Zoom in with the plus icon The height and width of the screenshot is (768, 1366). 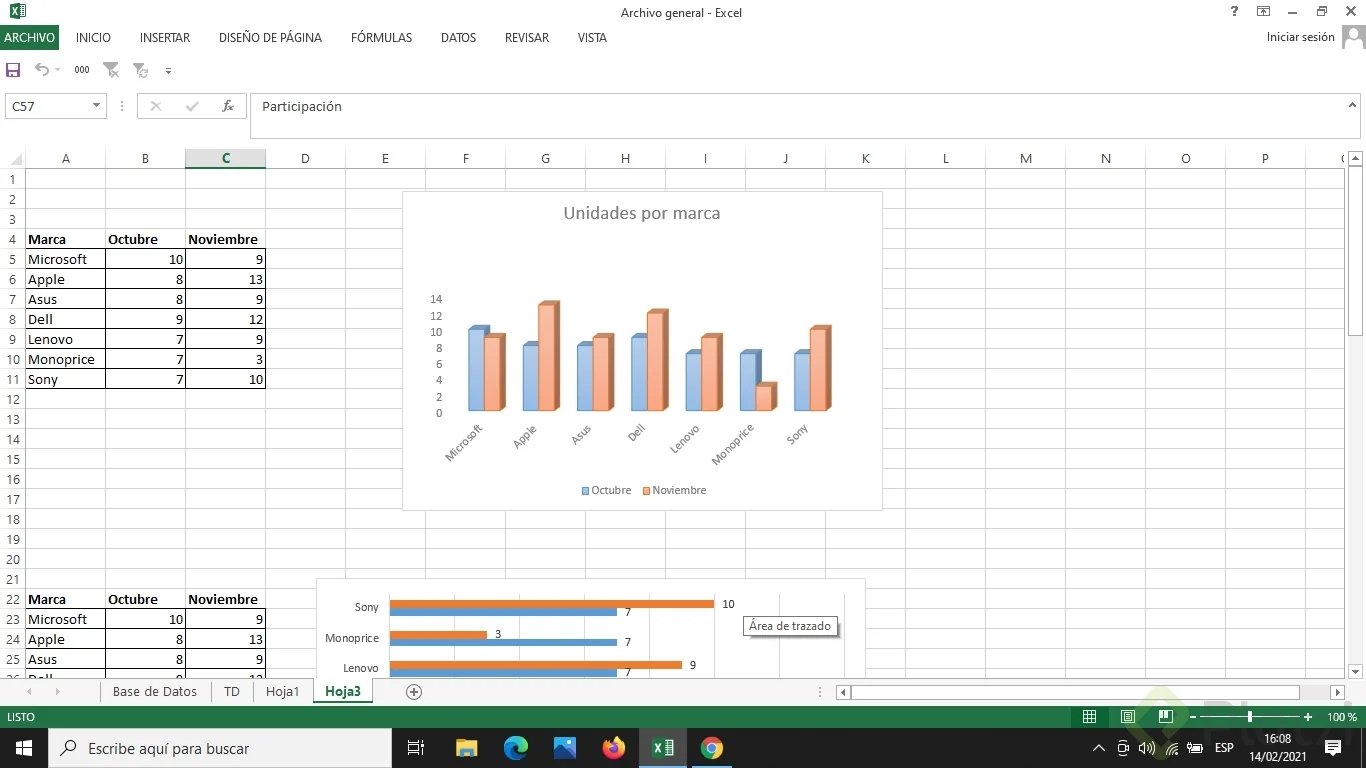1308,717
